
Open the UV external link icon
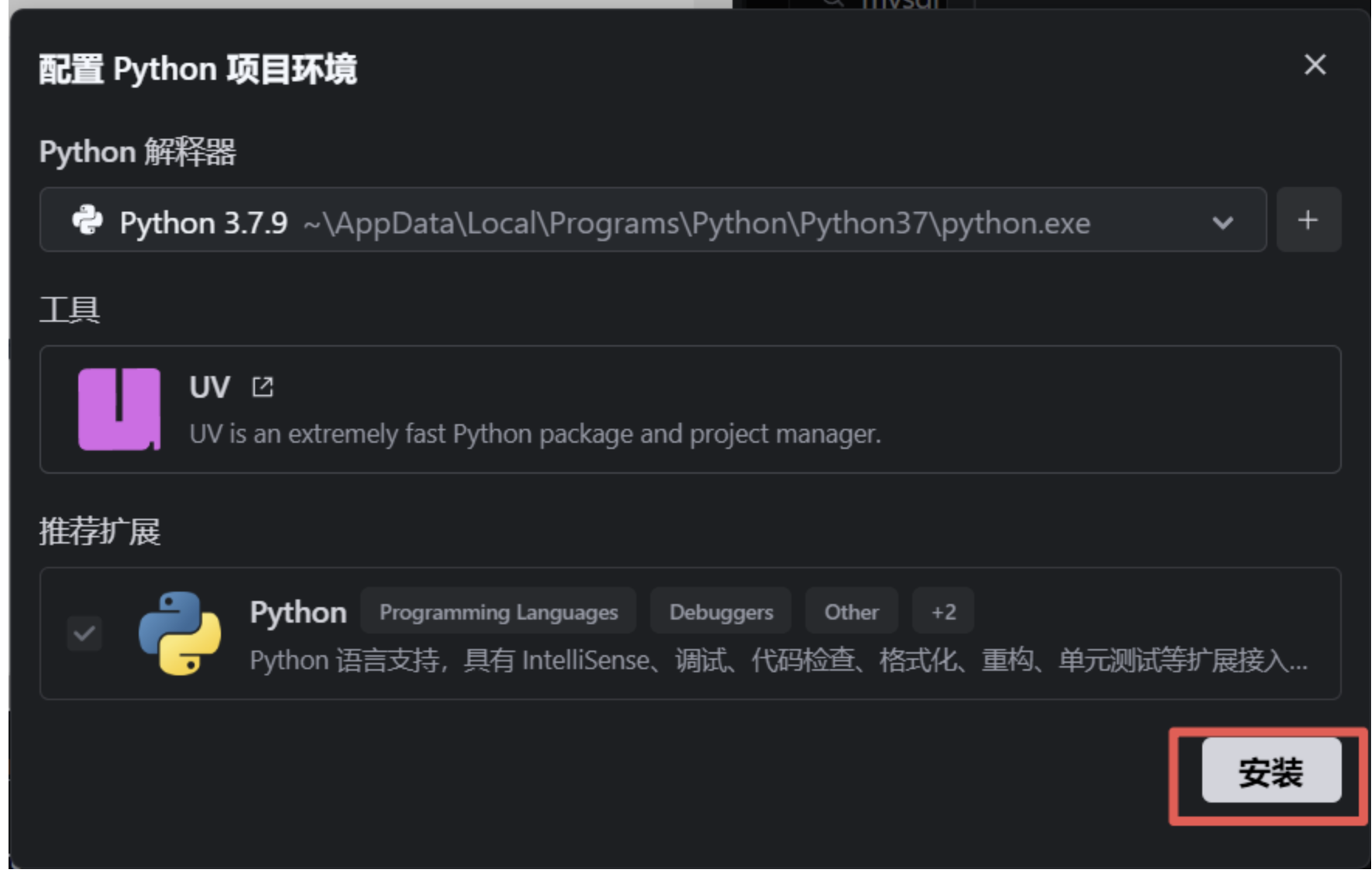point(263,386)
